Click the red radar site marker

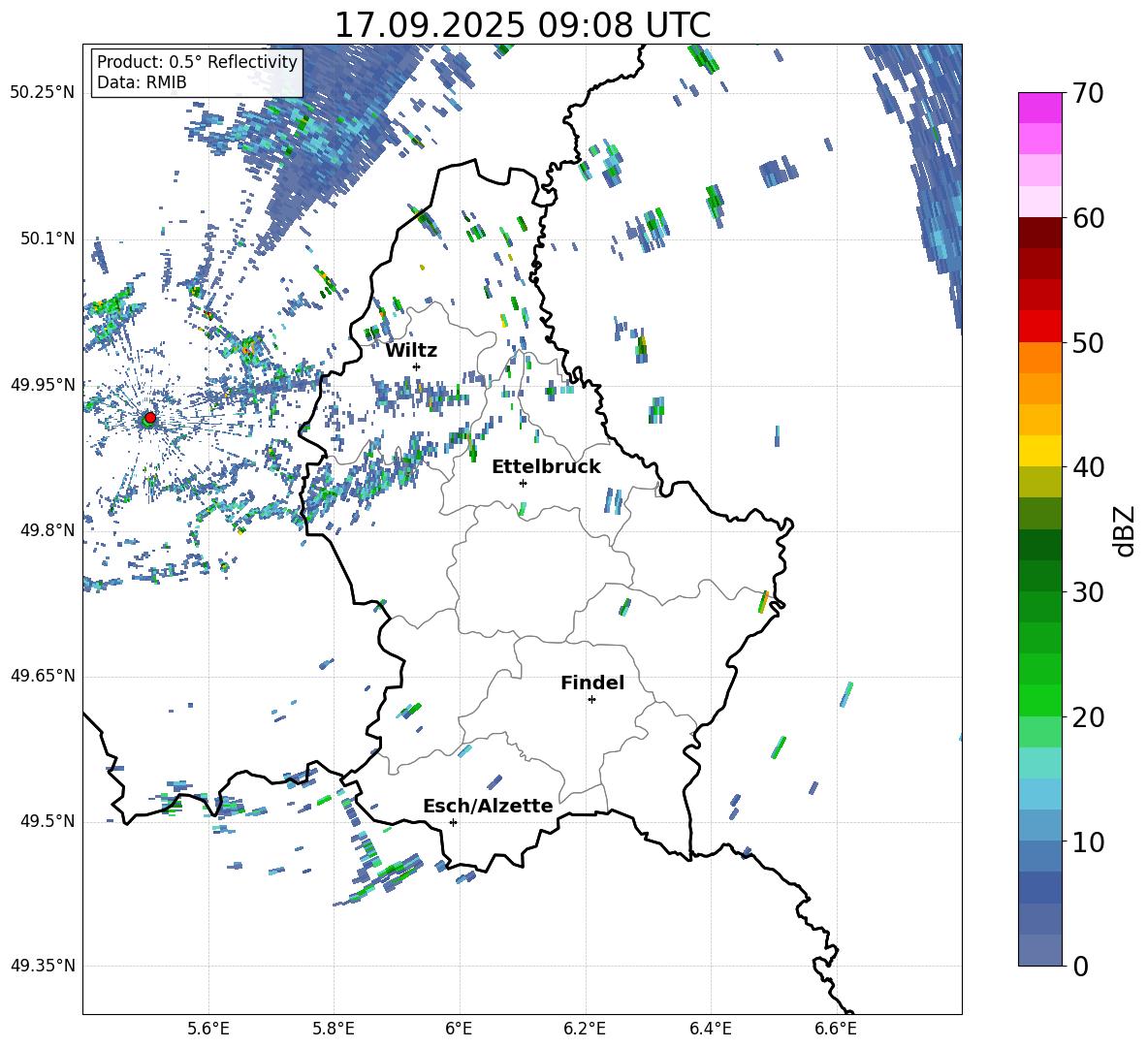click(150, 417)
